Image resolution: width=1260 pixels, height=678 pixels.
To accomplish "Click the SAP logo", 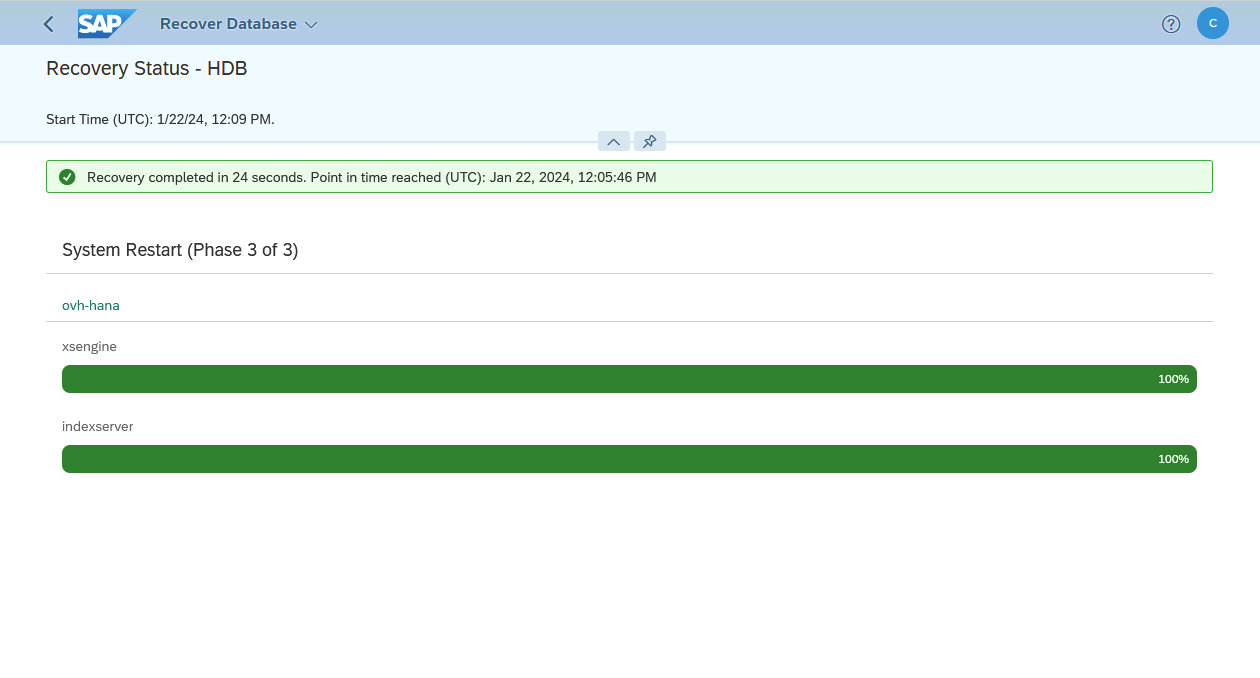I will pos(106,23).
